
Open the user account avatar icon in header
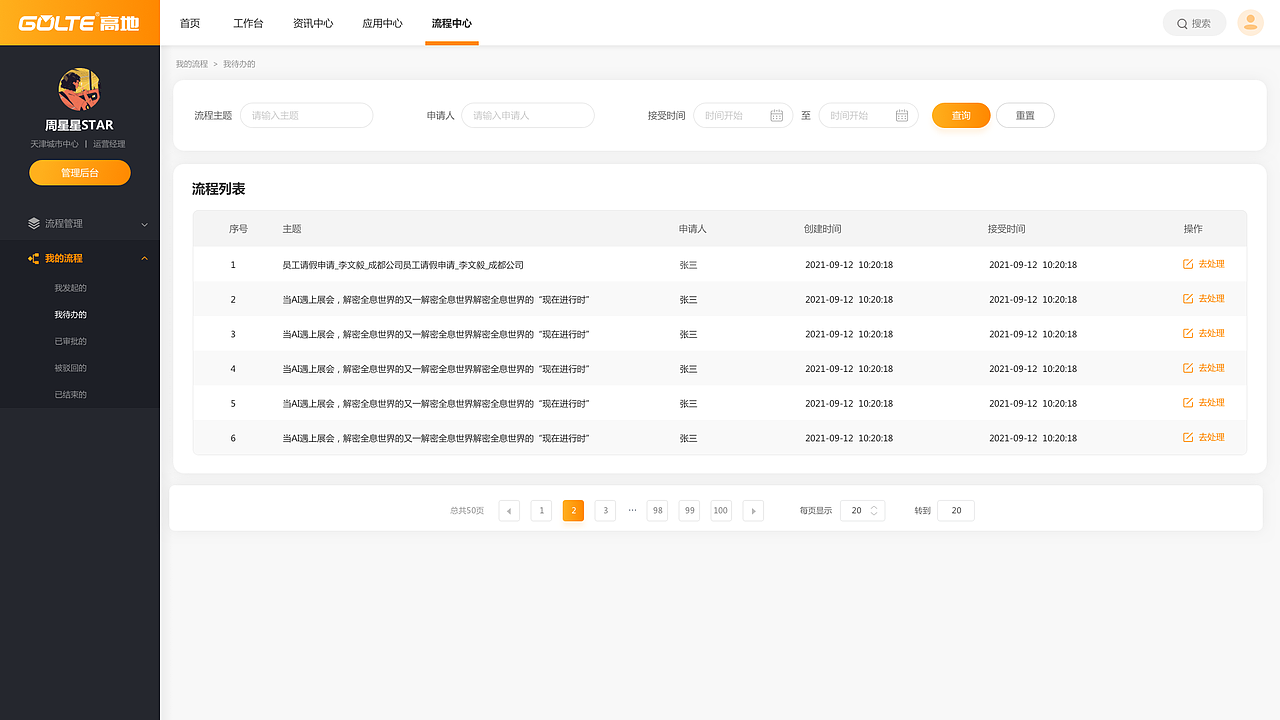tap(1250, 23)
